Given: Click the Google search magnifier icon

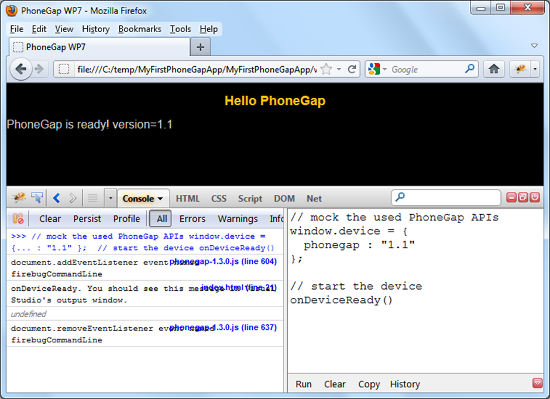Looking at the screenshot, I should [x=470, y=68].
